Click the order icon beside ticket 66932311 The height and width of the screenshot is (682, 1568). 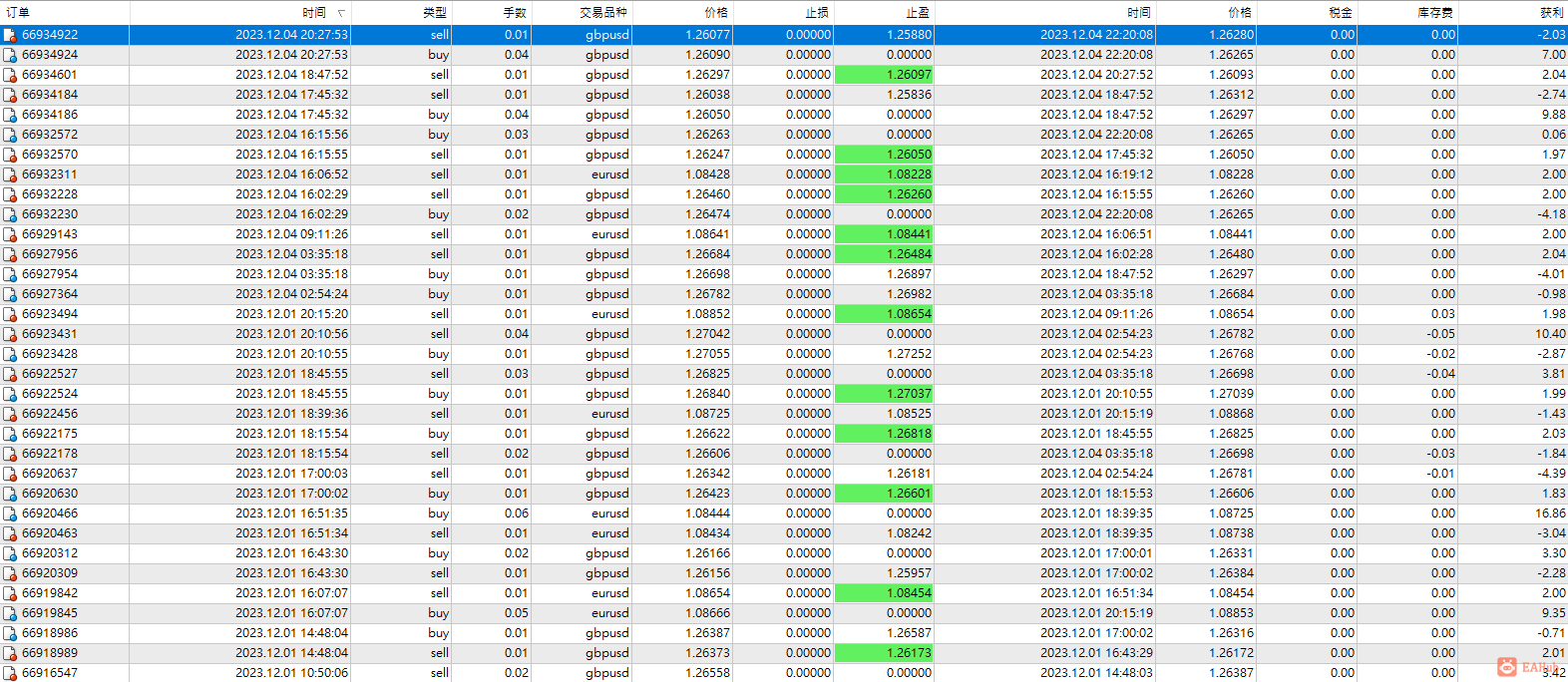pos(10,174)
